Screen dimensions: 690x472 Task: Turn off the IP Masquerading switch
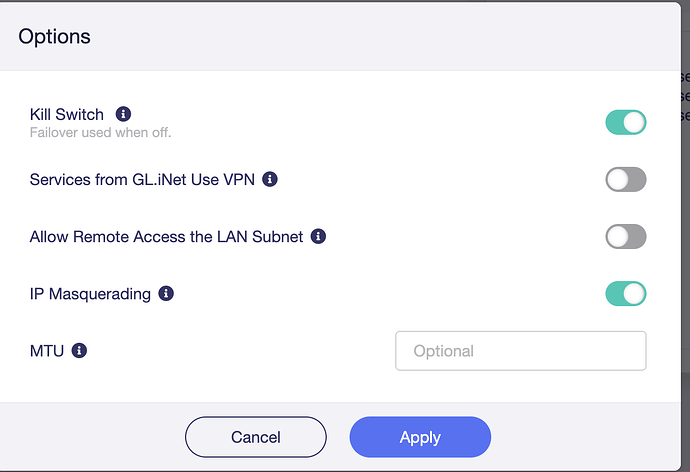[626, 294]
